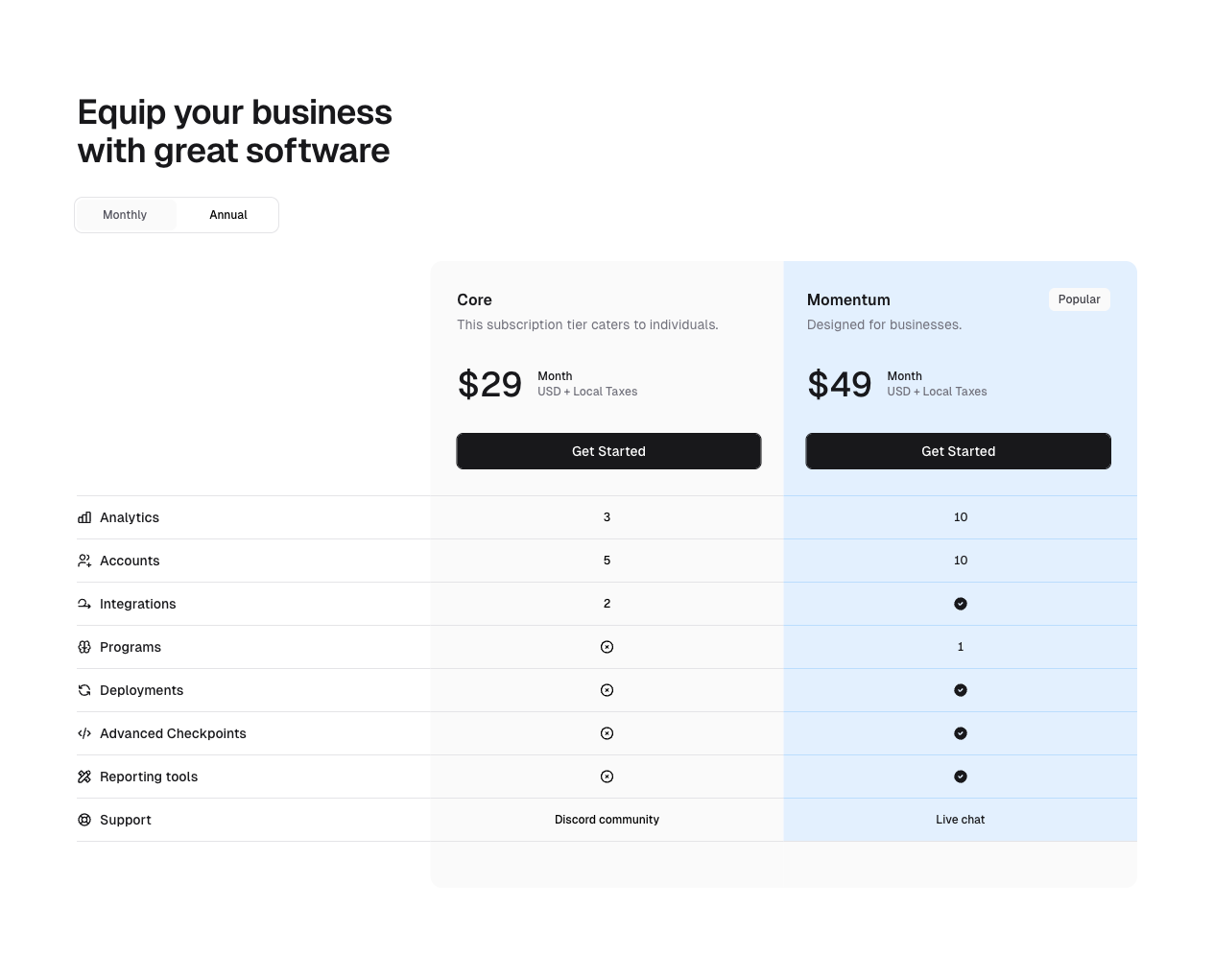
Task: Click the $29 Core price
Action: point(489,384)
